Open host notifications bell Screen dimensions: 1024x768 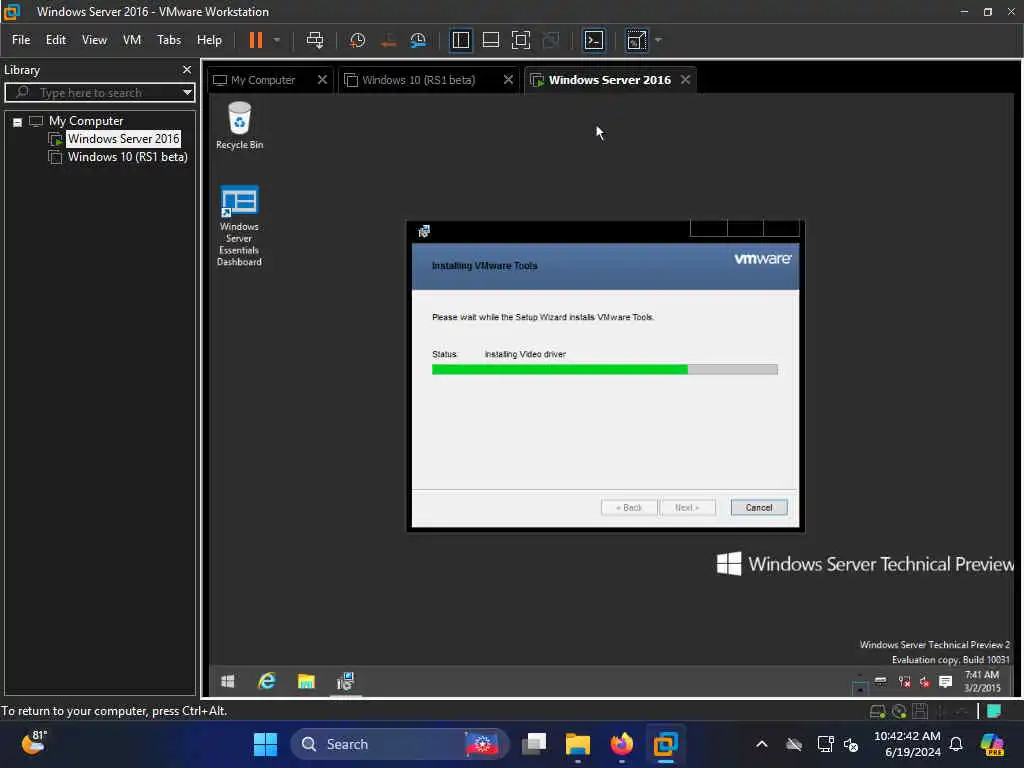point(956,744)
